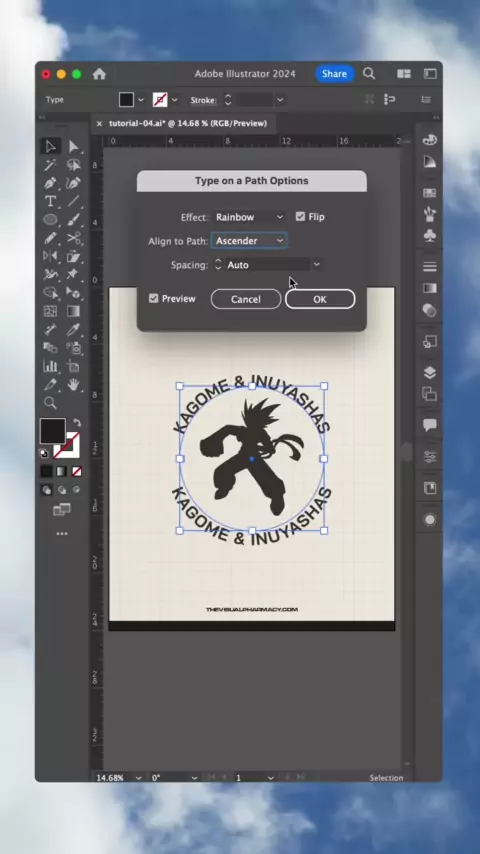
Task: Click the Home icon
Action: coord(99,74)
